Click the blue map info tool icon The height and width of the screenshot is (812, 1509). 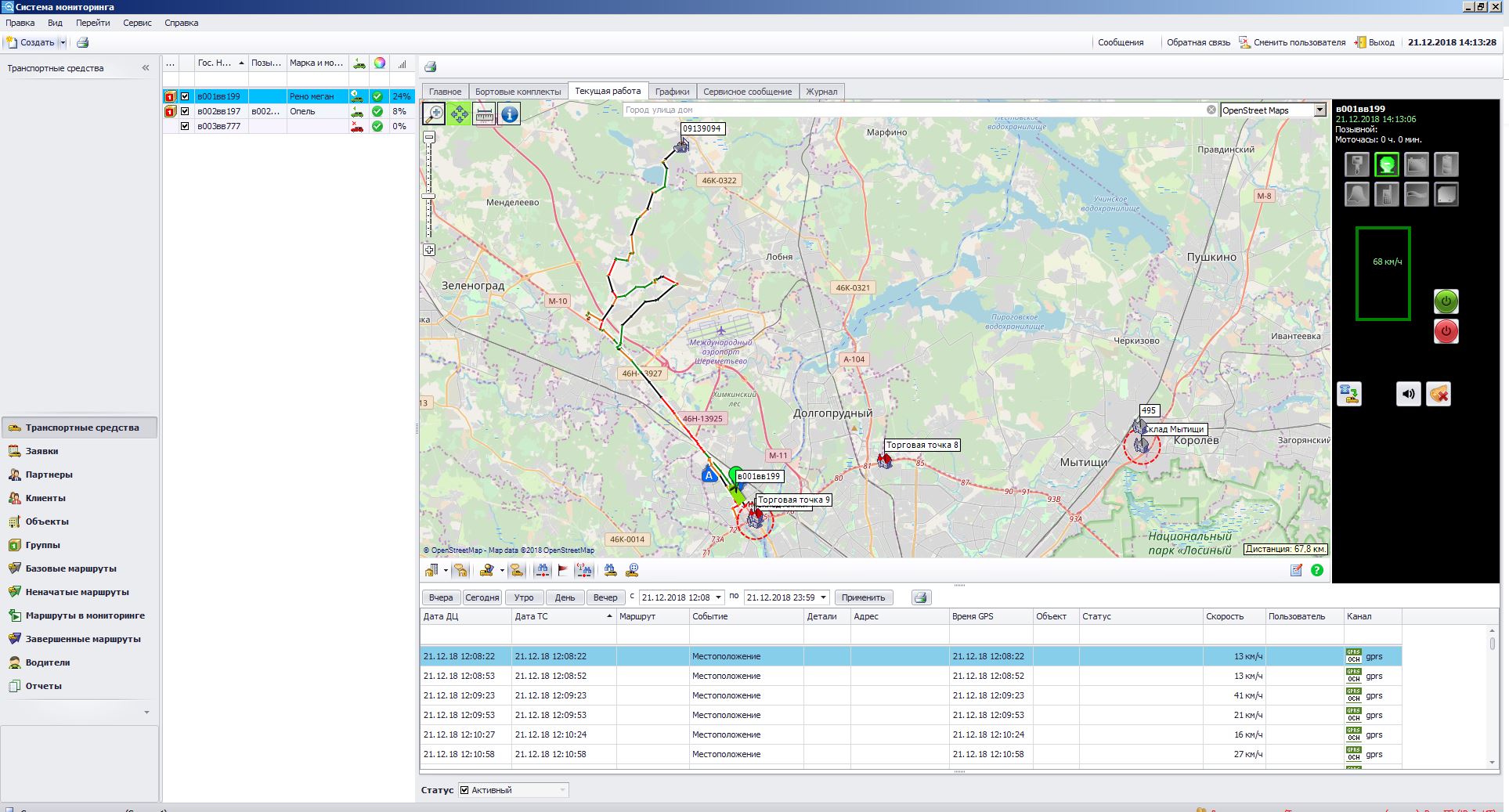pyautogui.click(x=510, y=114)
